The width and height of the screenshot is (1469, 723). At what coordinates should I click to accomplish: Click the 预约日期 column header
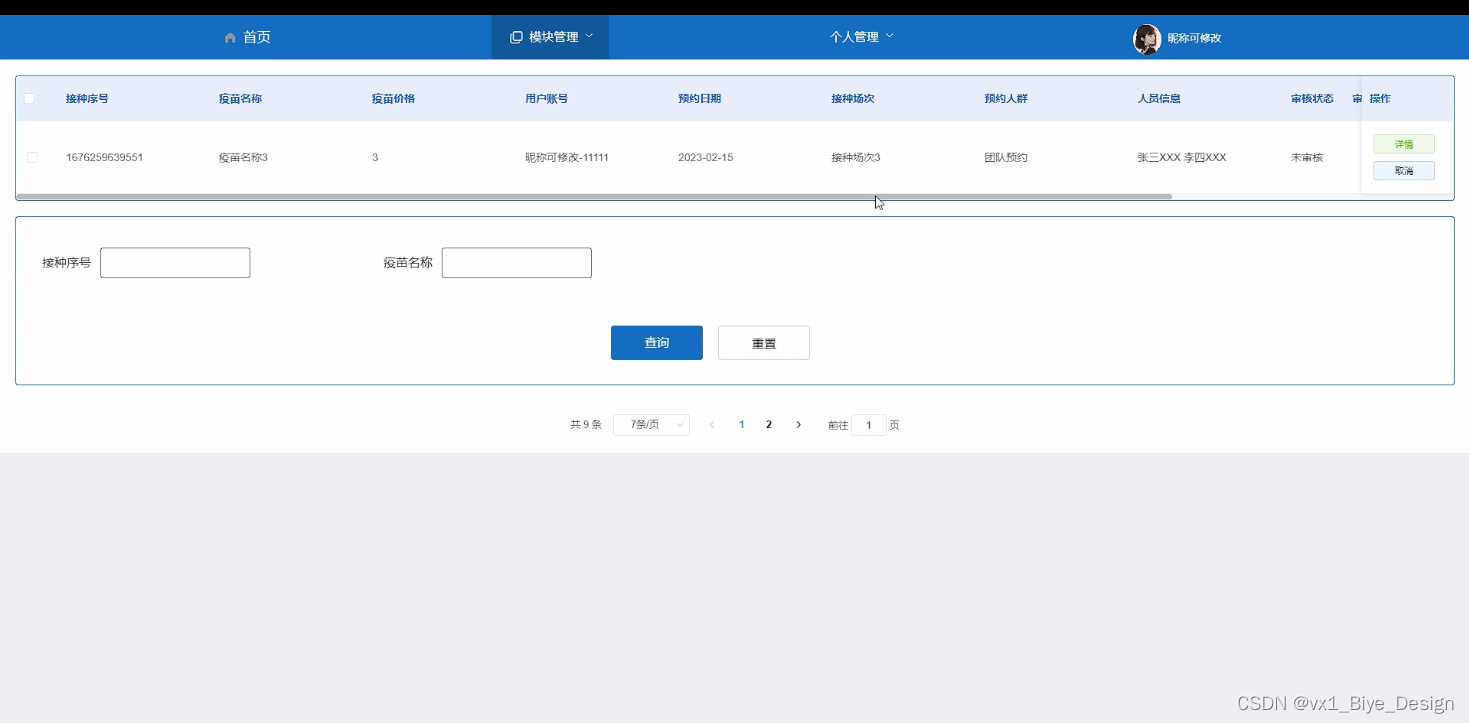(x=700, y=99)
